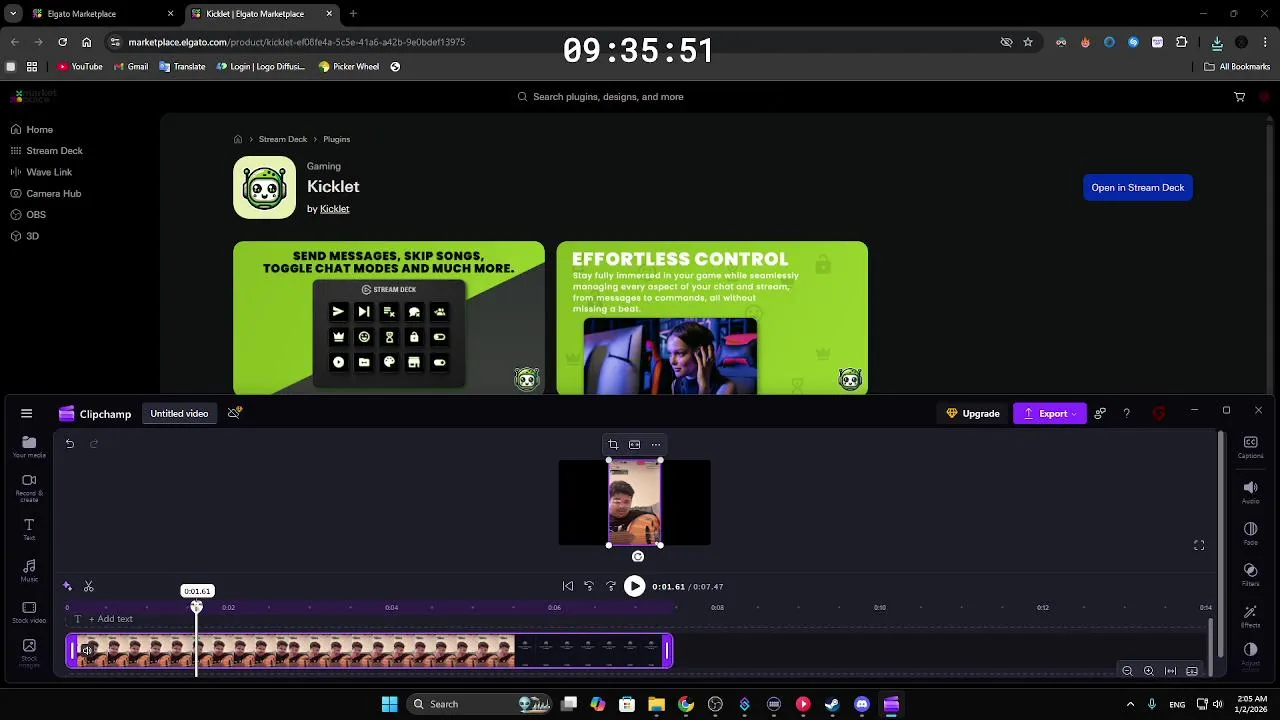The image size is (1280, 720).
Task: Select the crop tool above preview
Action: coord(613,445)
